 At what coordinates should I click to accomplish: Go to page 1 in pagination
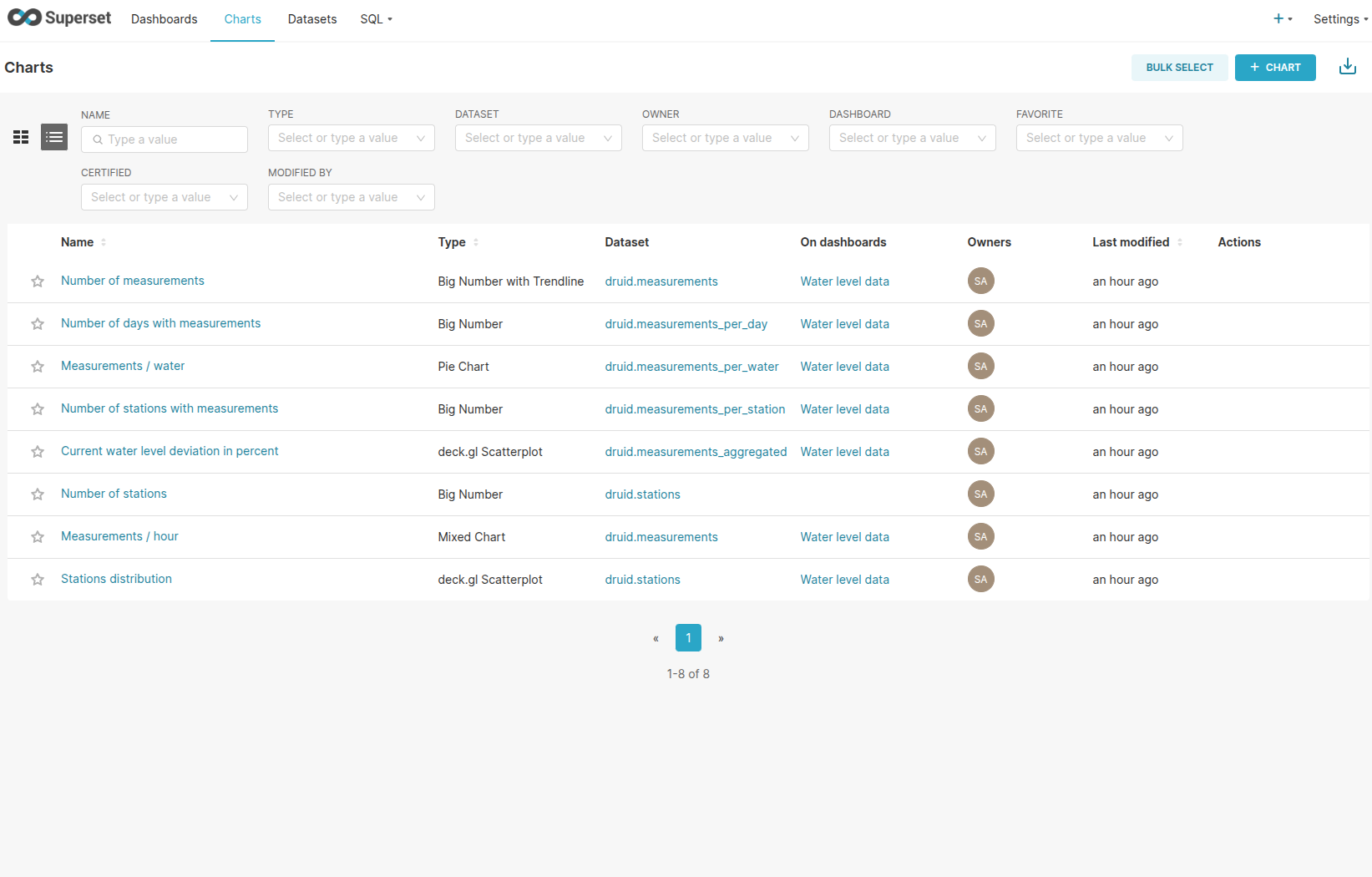(x=688, y=638)
